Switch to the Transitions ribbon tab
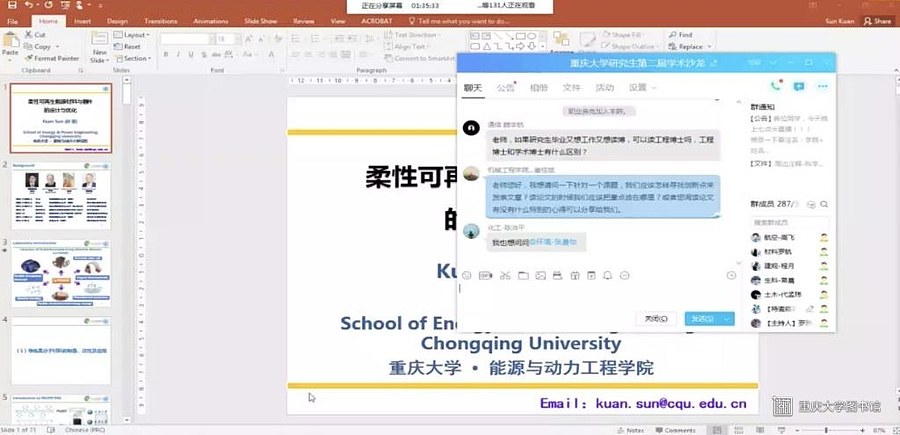 [x=161, y=21]
